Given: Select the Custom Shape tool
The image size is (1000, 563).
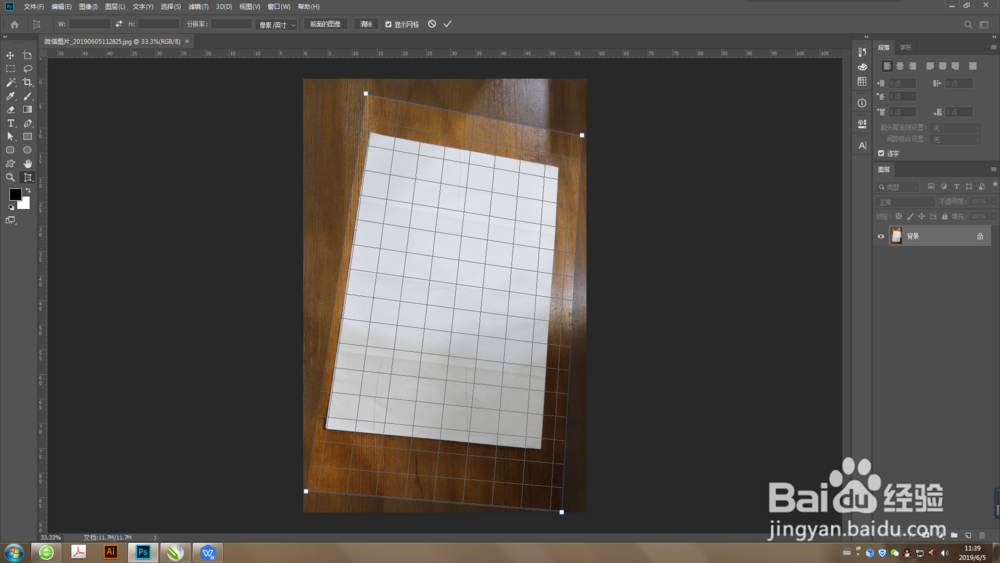Looking at the screenshot, I should pyautogui.click(x=10, y=164).
